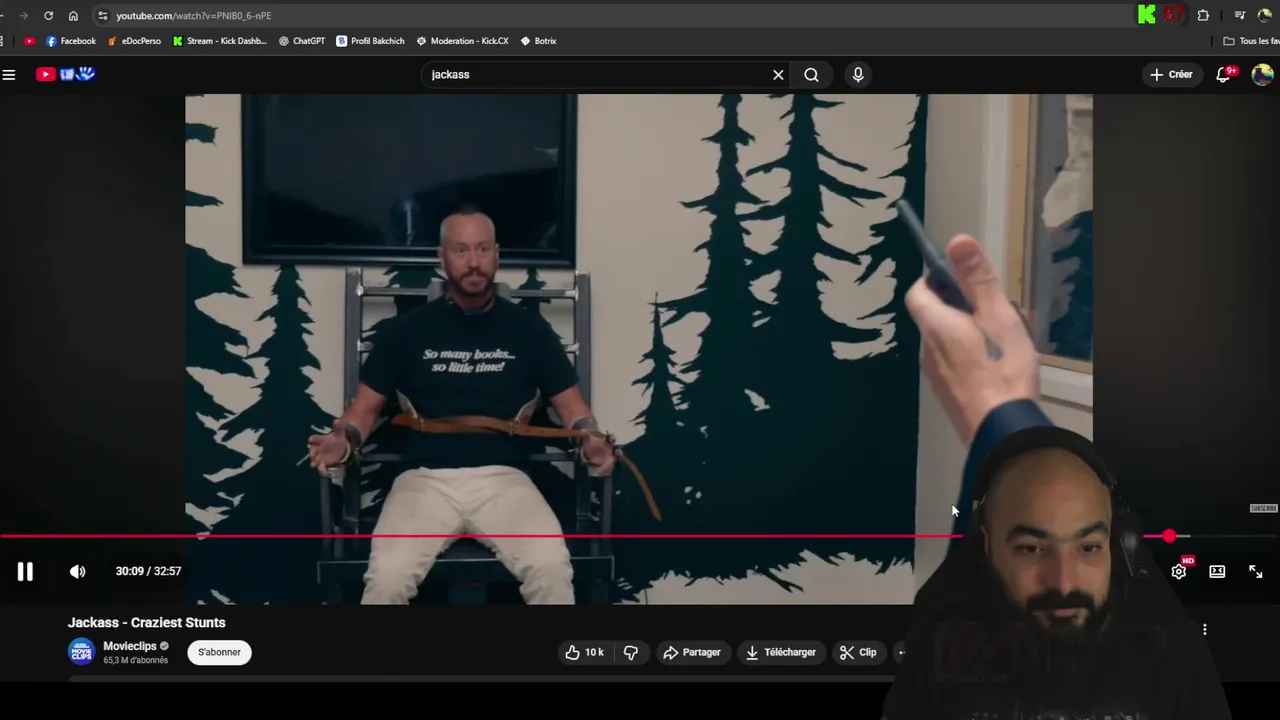Click the S'abonner subscribe button
Screen dimensions: 1280x720
point(219,652)
